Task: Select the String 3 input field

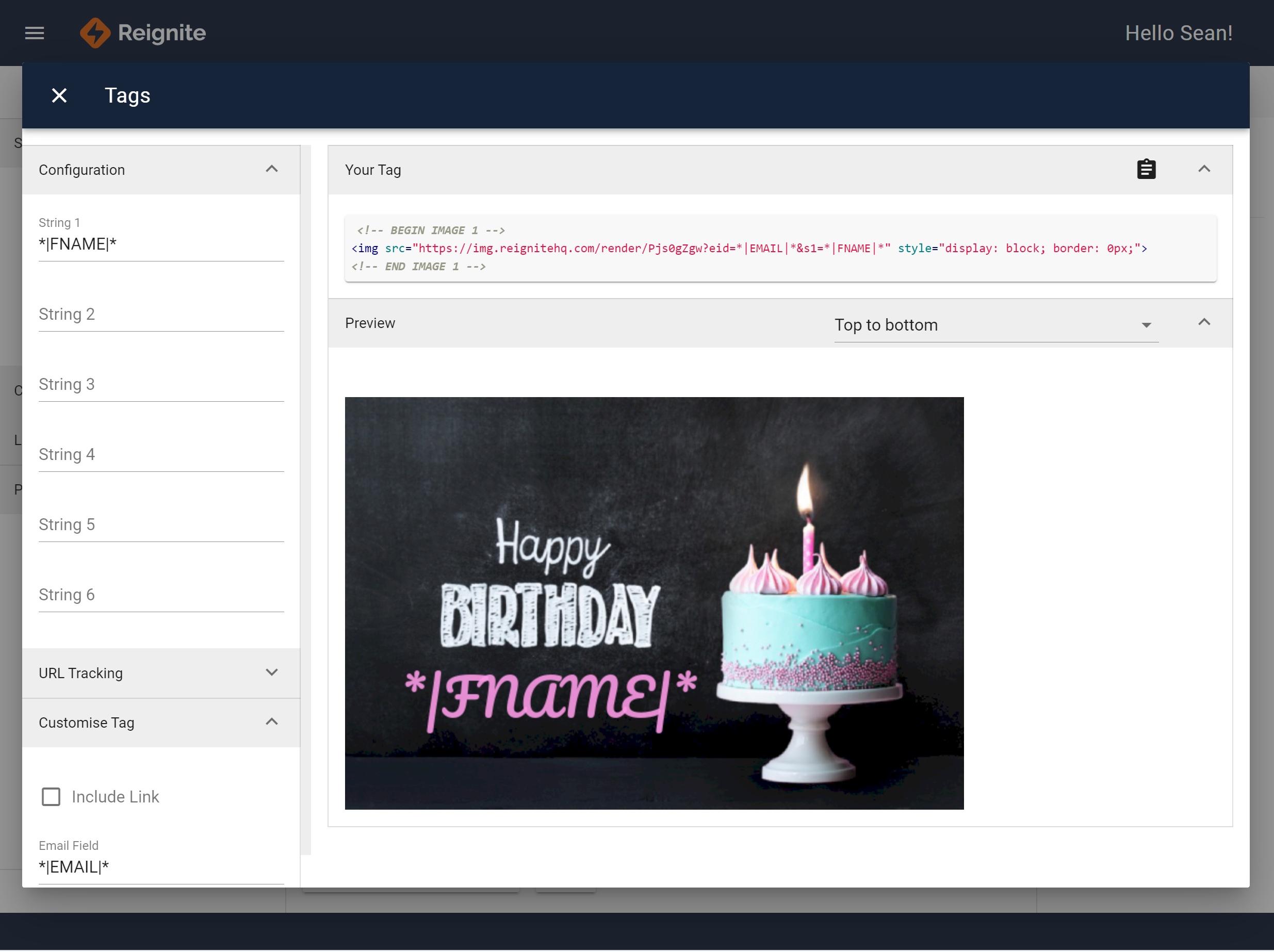Action: pyautogui.click(x=161, y=385)
